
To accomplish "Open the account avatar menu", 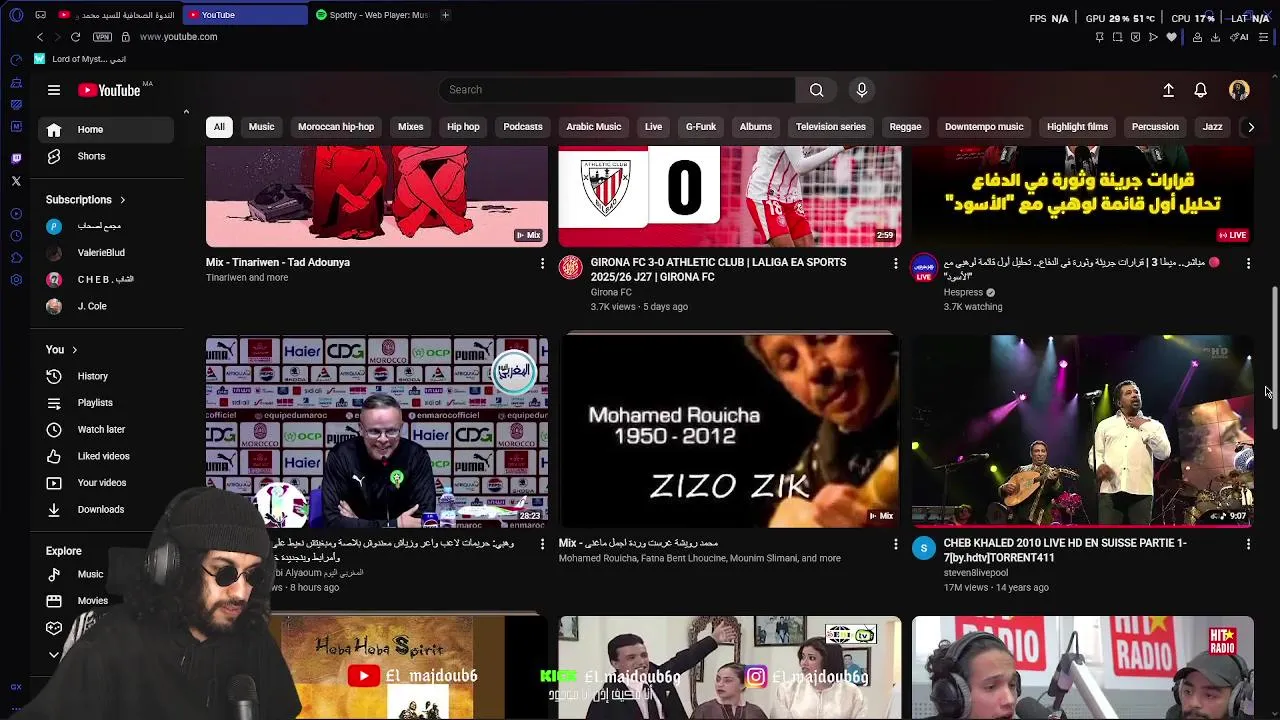I will click(x=1239, y=90).
